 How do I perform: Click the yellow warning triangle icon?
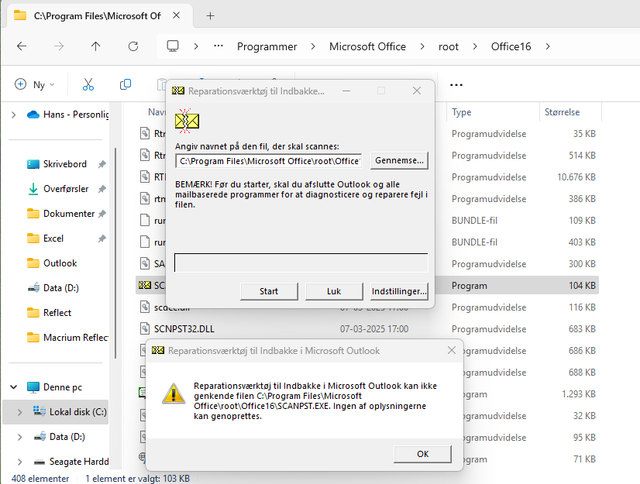click(173, 394)
